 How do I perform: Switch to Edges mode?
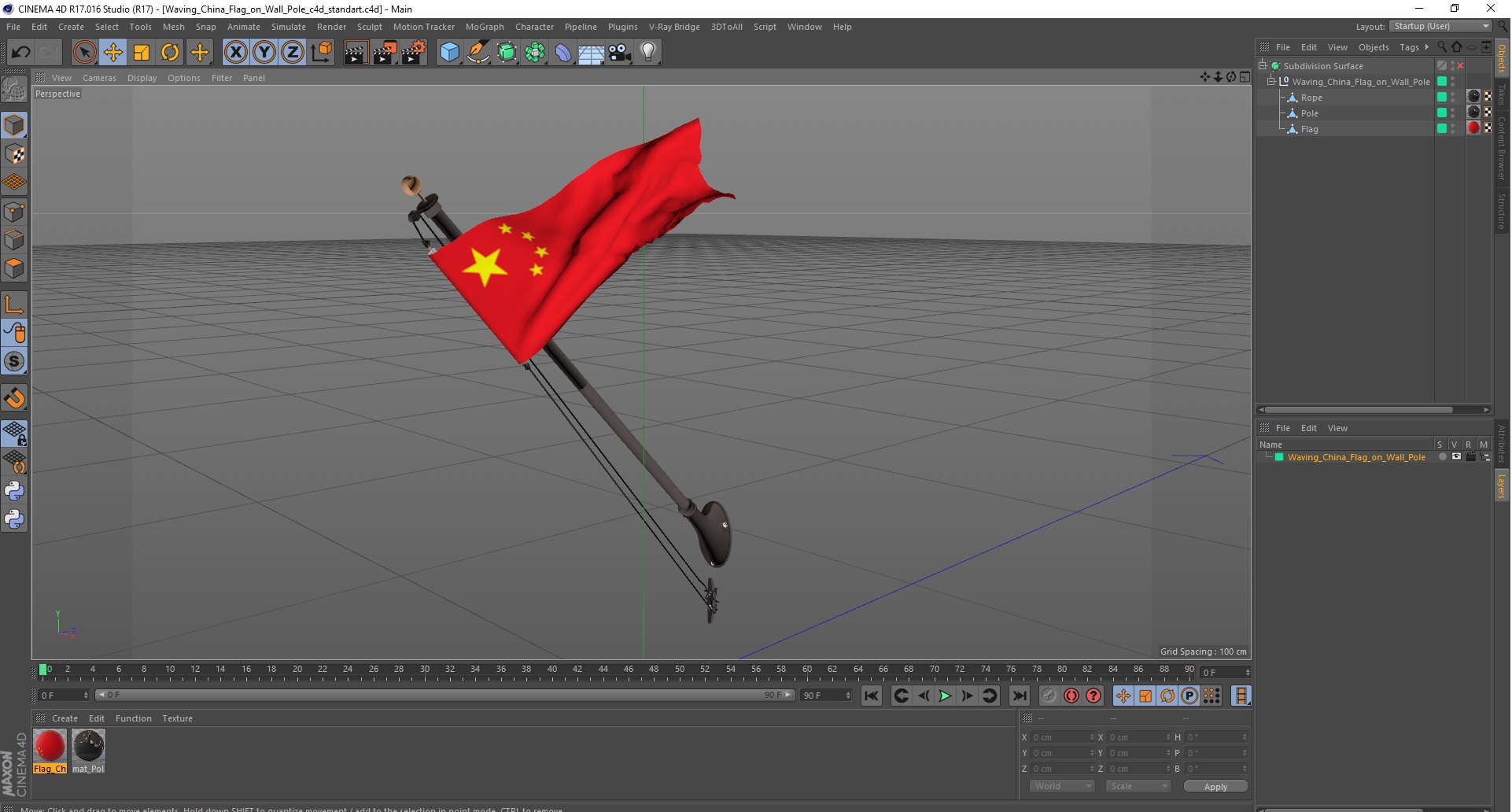point(14,240)
